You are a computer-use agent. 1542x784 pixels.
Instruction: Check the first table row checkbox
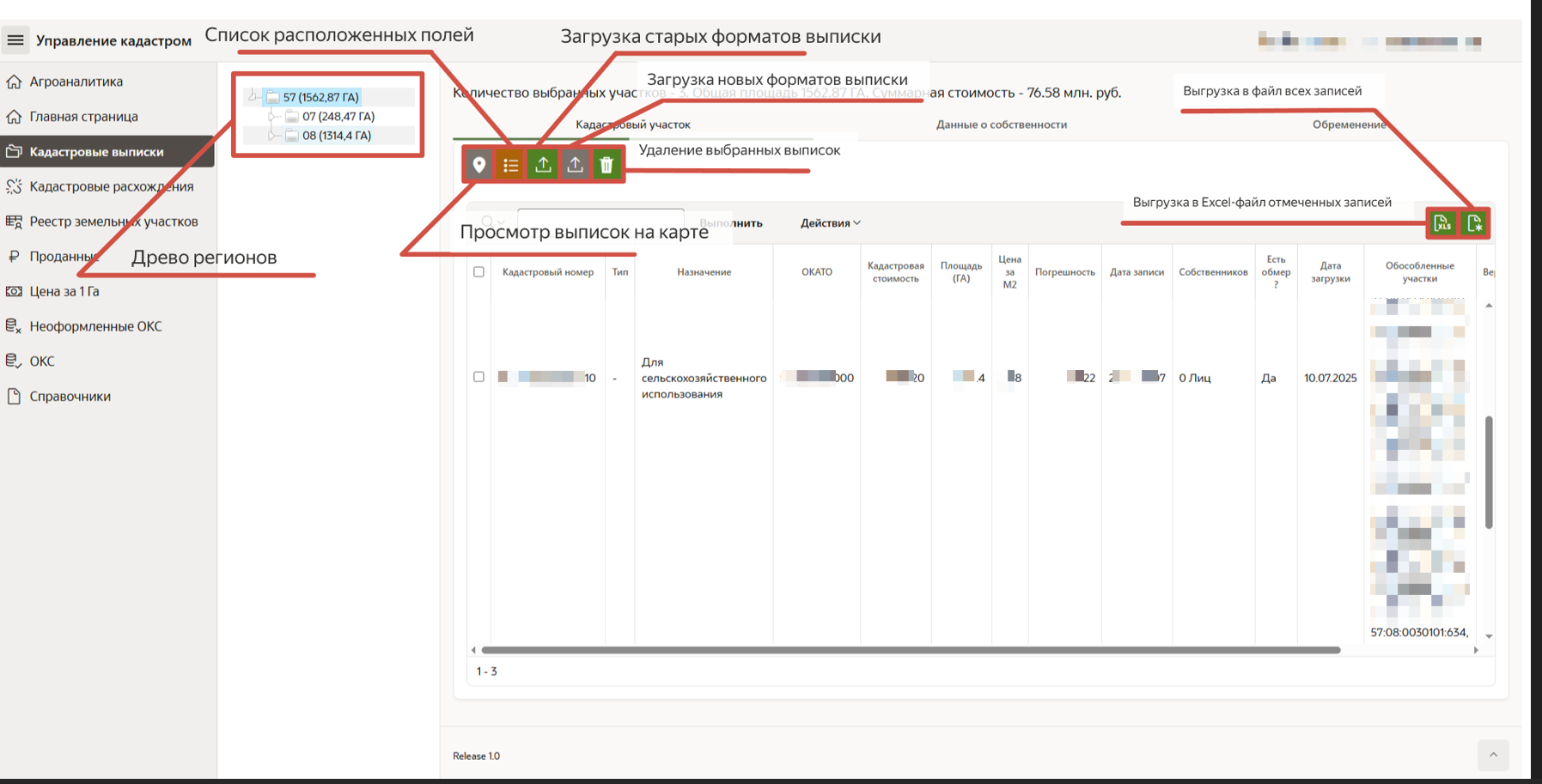tap(479, 377)
